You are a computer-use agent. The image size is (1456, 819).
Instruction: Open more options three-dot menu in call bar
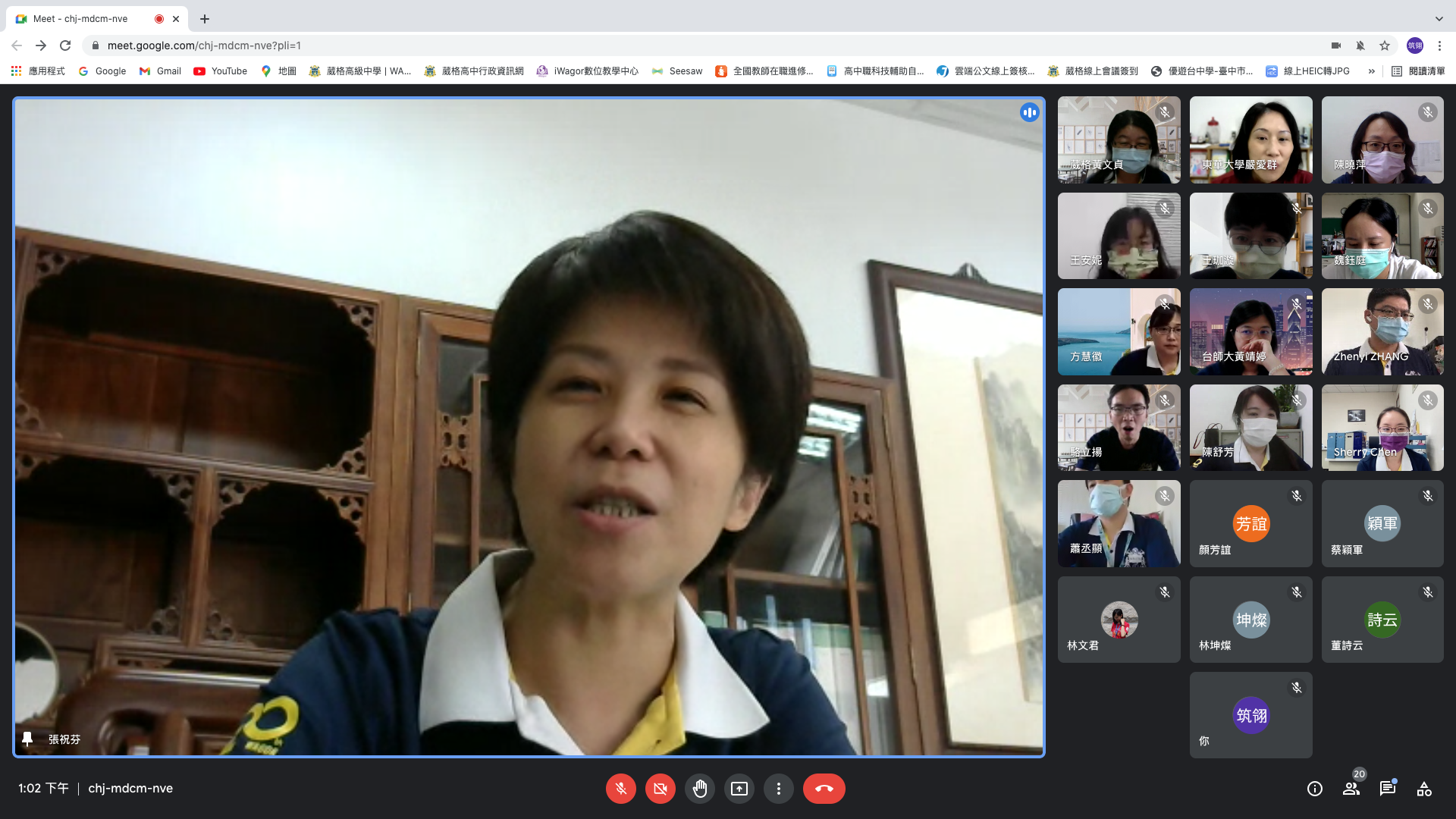(x=778, y=789)
